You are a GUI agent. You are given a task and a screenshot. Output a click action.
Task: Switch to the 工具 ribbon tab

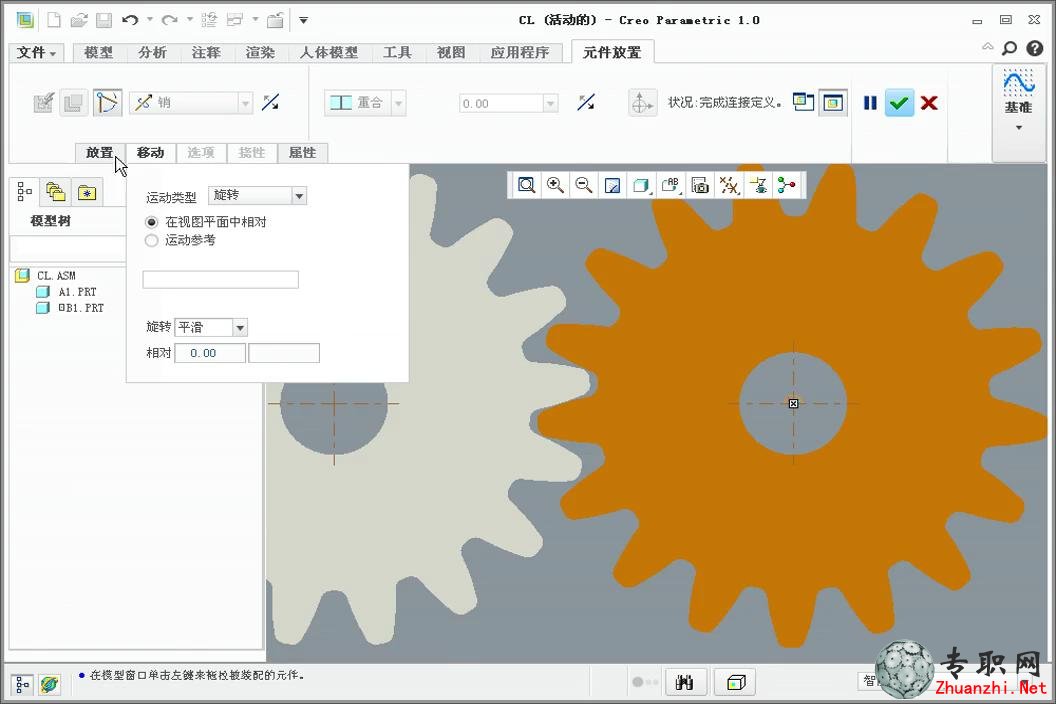coord(397,53)
